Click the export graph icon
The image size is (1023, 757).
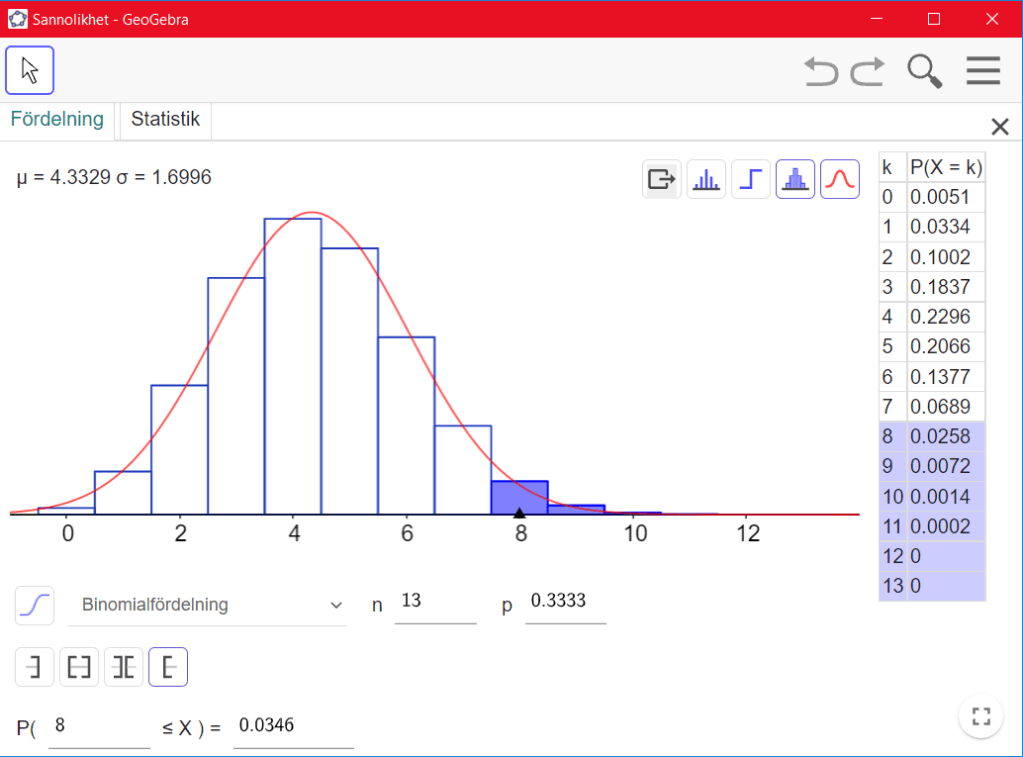point(662,180)
